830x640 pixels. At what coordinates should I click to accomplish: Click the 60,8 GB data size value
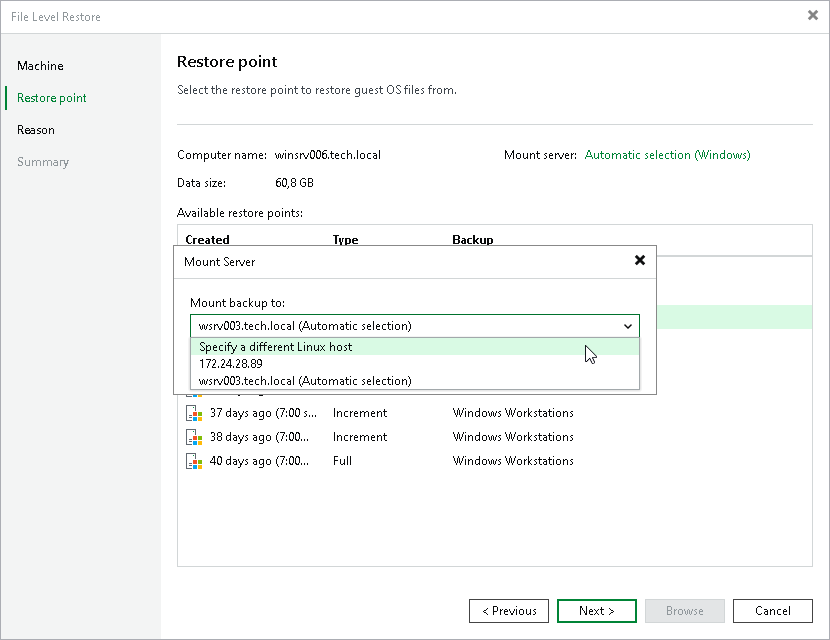294,183
